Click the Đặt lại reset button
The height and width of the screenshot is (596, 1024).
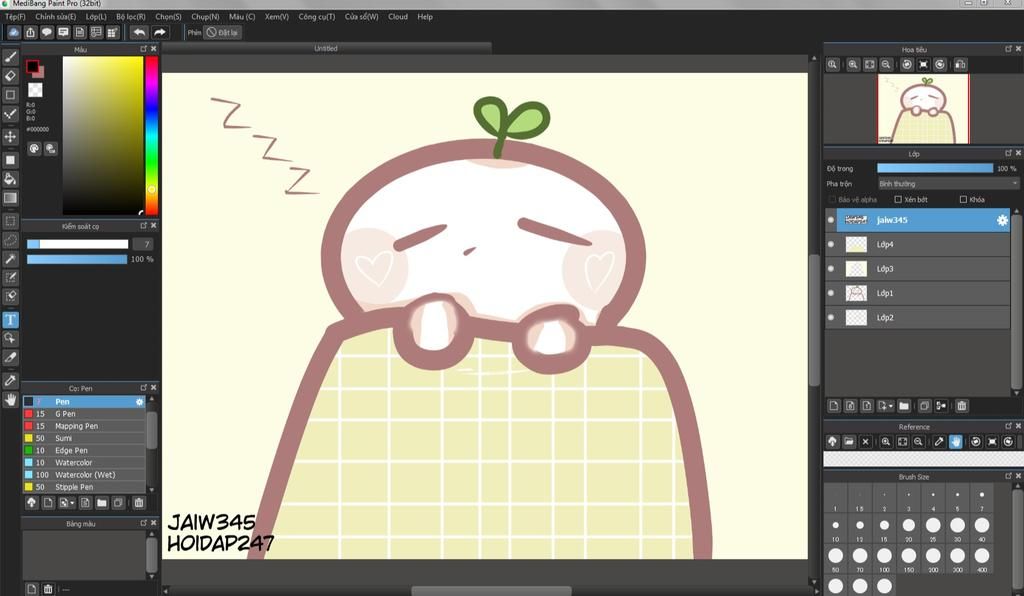(223, 32)
